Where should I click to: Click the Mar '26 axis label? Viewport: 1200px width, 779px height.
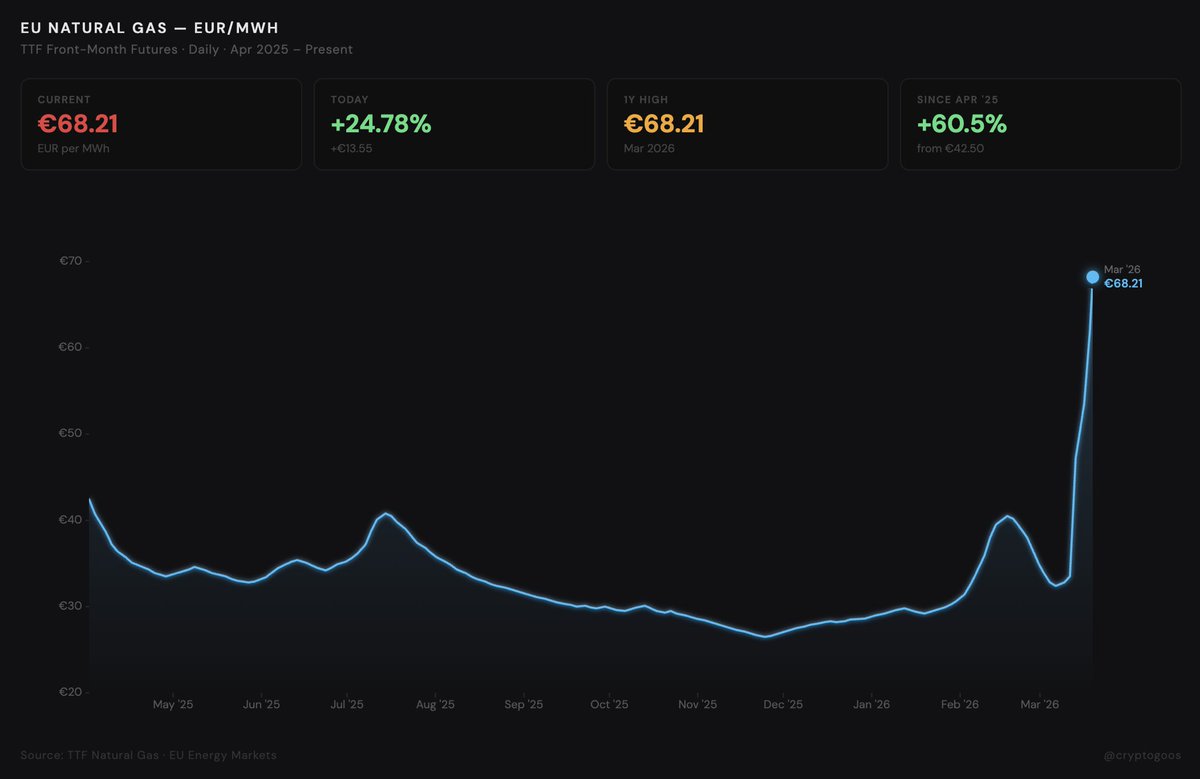click(x=1041, y=704)
